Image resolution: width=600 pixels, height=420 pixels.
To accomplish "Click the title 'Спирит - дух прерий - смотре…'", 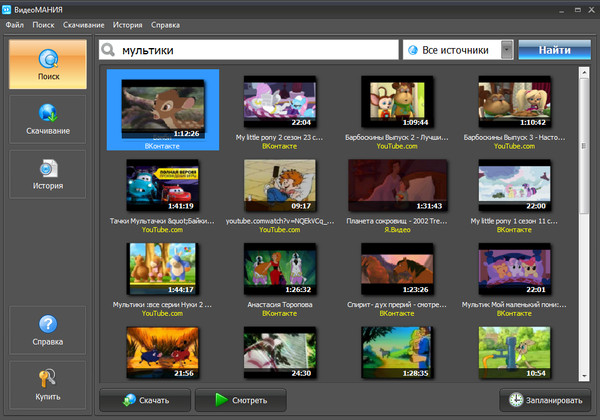I will coord(397,305).
